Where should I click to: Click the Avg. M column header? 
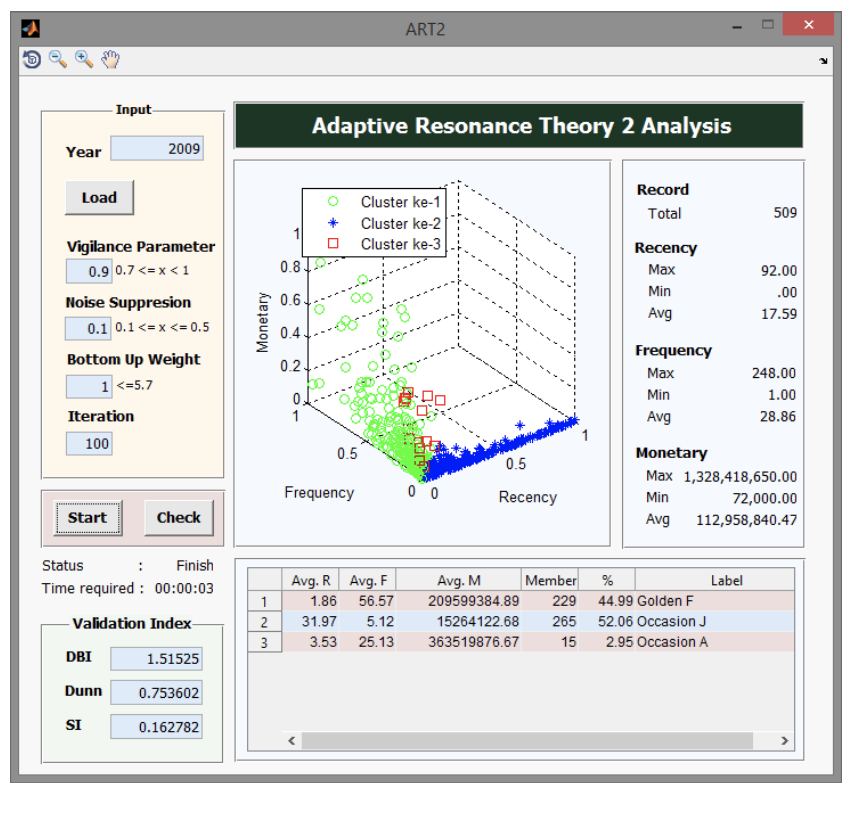pos(459,580)
